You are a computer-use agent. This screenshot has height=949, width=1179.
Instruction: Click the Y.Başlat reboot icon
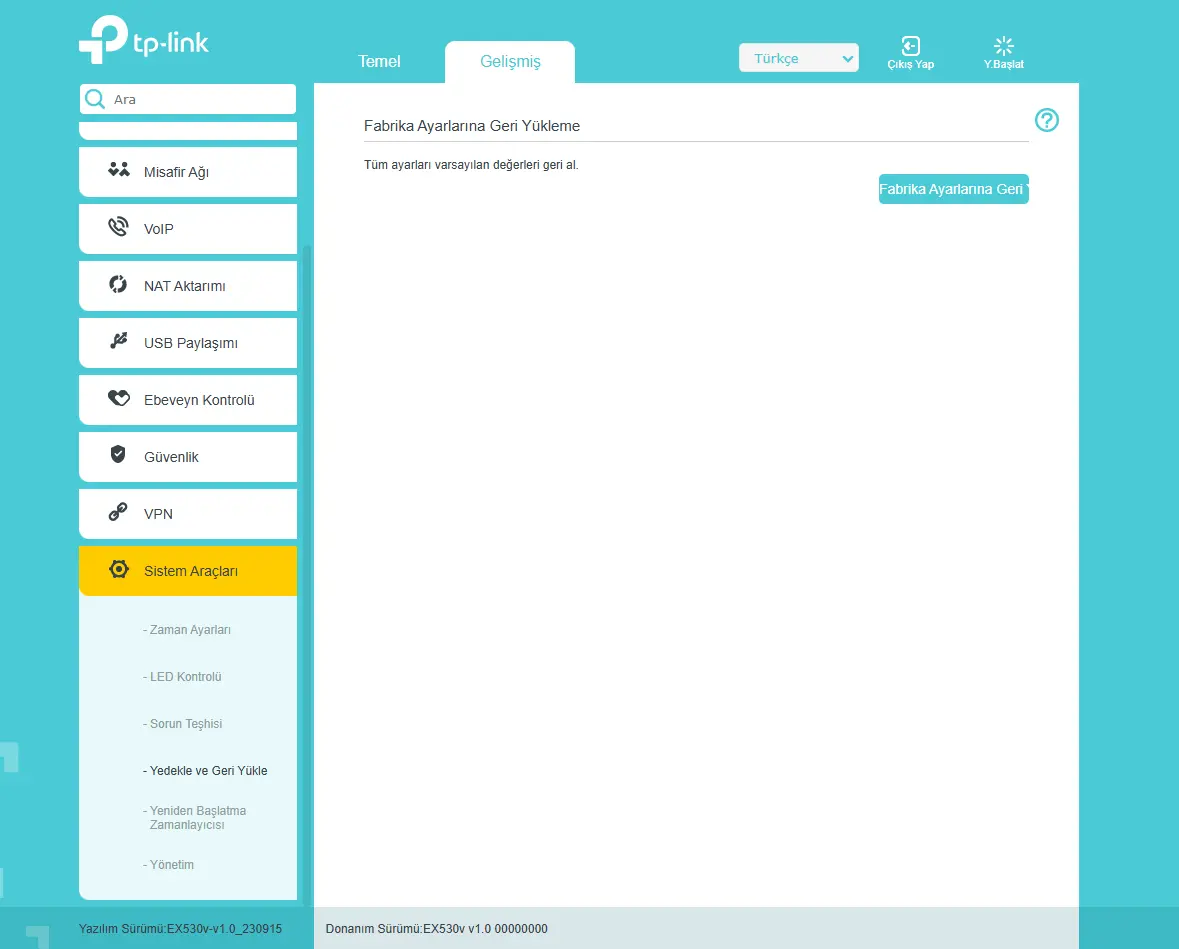(1004, 46)
